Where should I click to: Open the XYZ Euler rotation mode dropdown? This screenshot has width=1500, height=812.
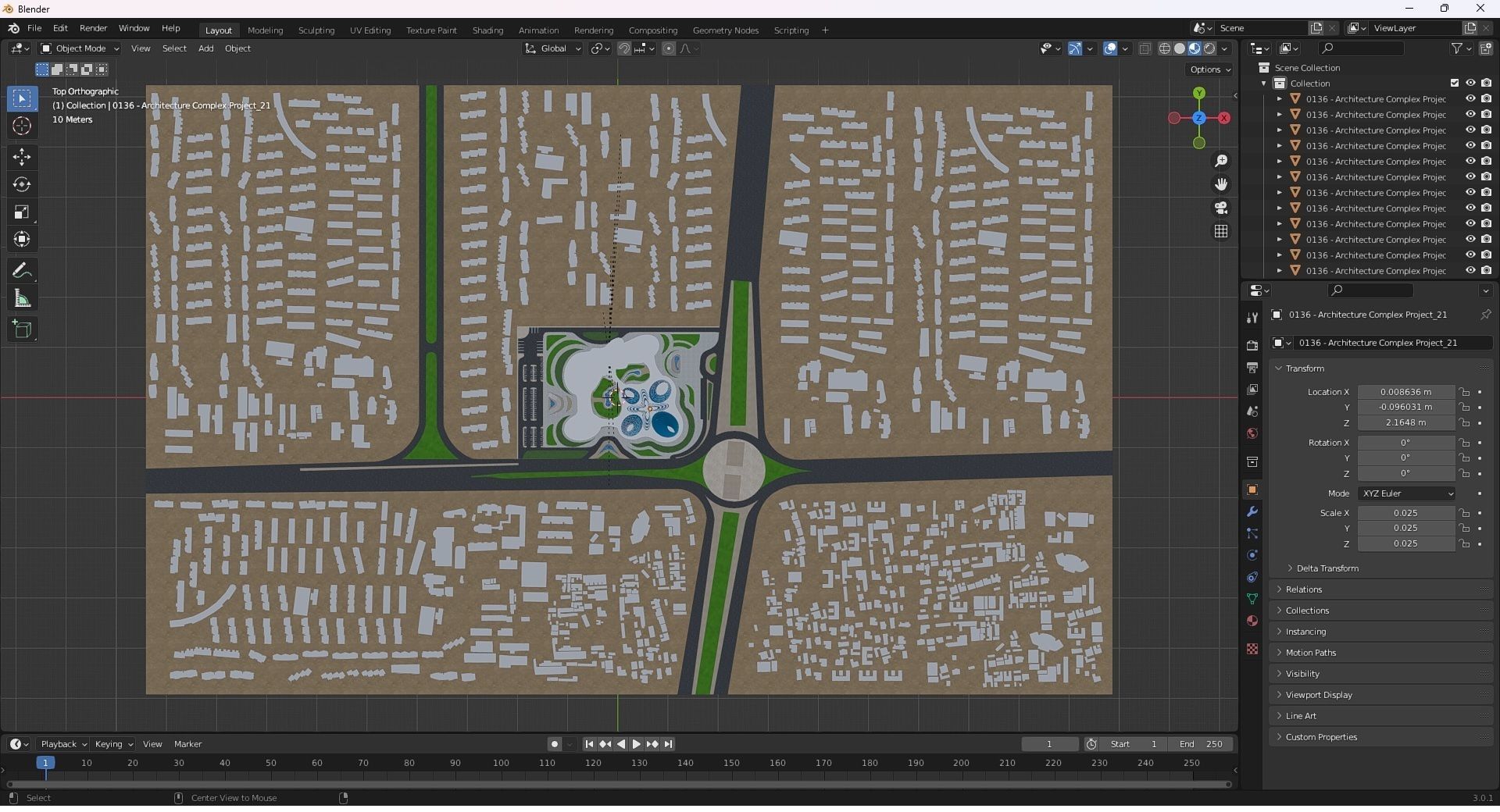click(1407, 493)
